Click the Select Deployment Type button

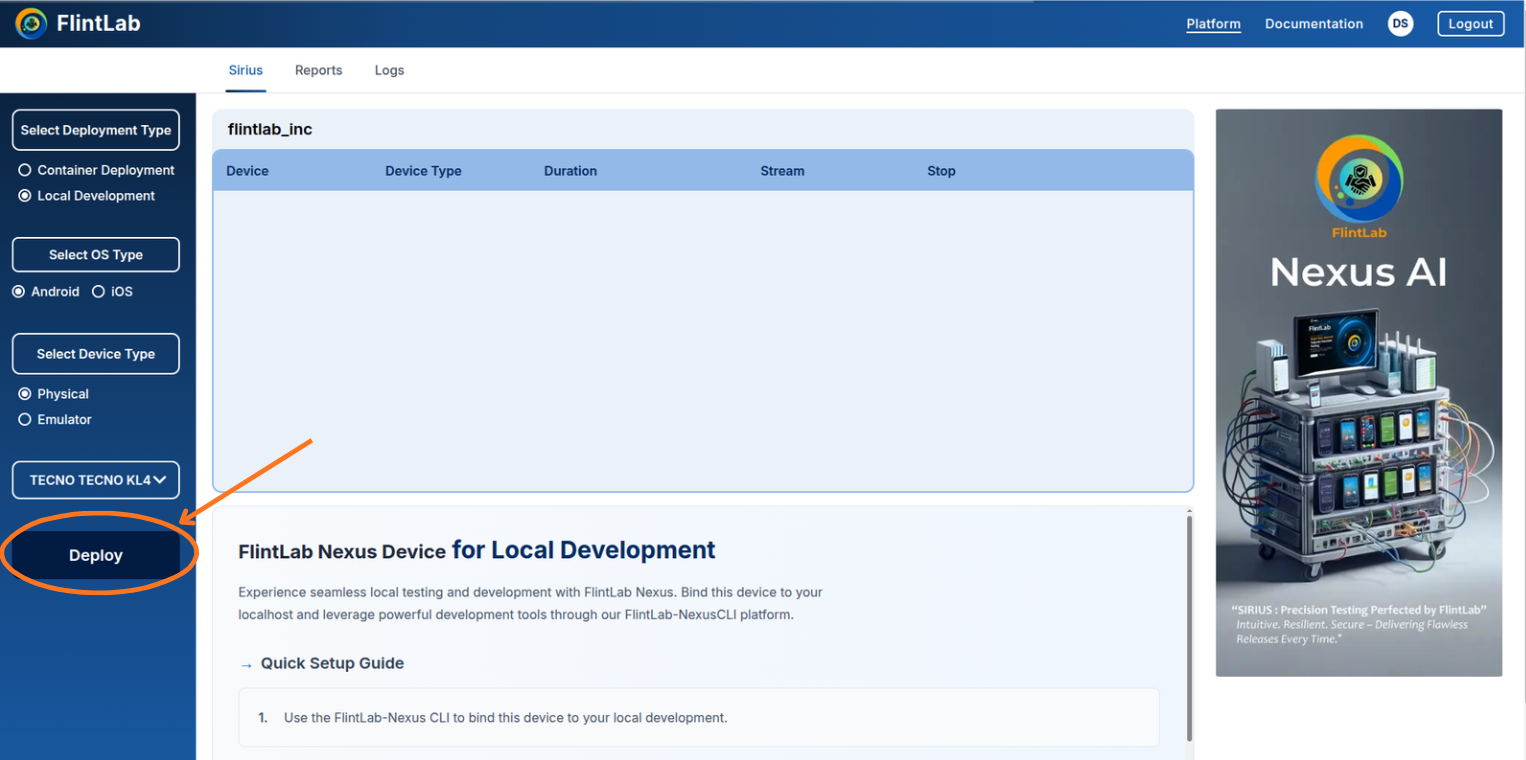click(x=96, y=130)
